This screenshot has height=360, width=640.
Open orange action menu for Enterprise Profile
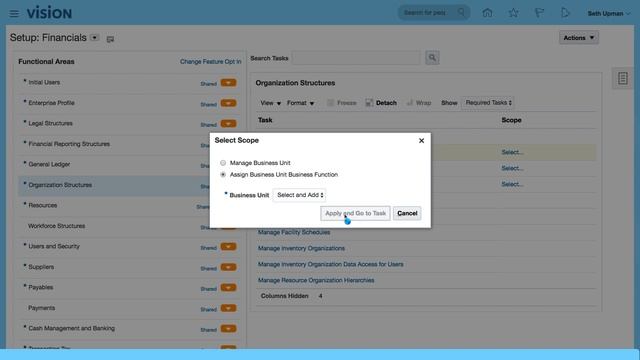[229, 103]
